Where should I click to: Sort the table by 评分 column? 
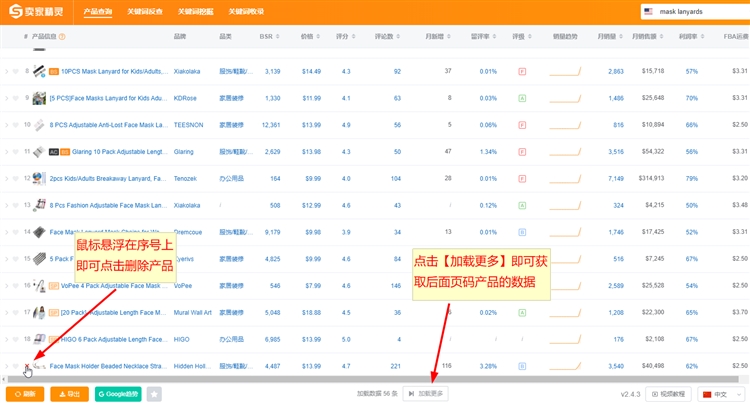[x=345, y=36]
